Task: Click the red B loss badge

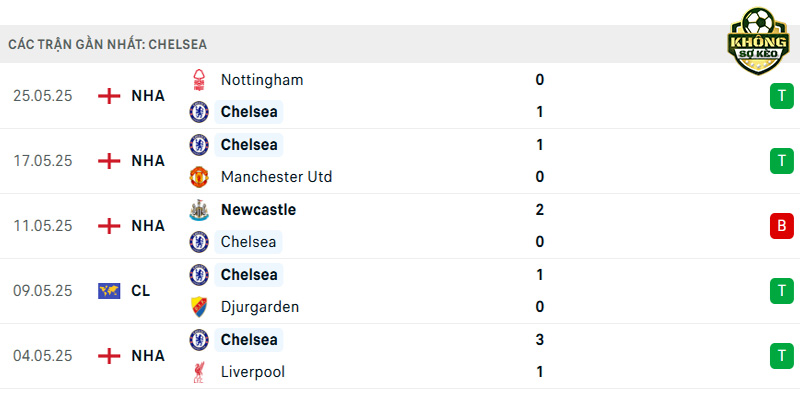Action: tap(782, 226)
